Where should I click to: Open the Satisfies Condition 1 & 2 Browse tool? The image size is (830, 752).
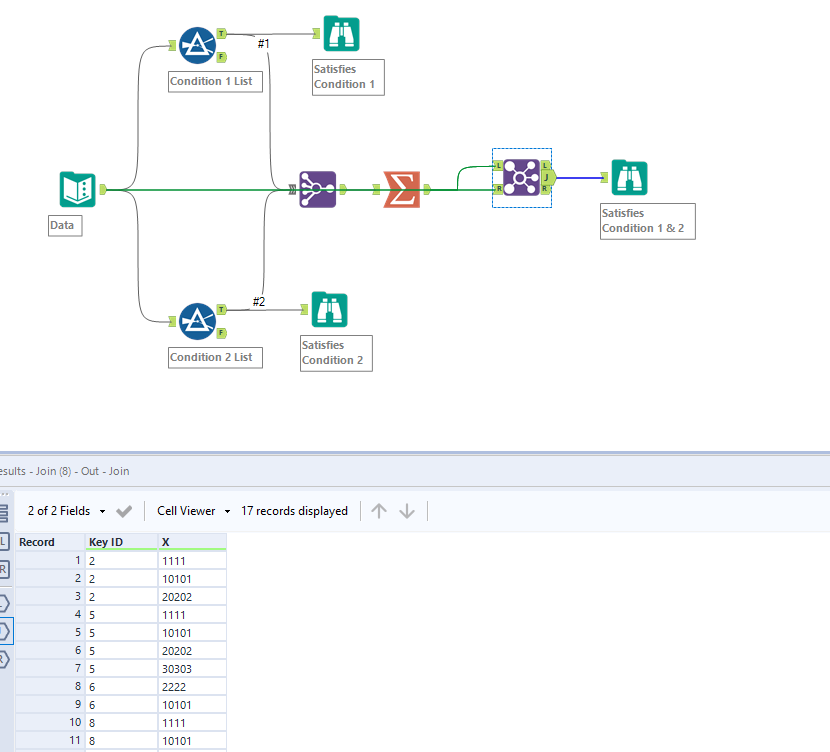[x=629, y=177]
